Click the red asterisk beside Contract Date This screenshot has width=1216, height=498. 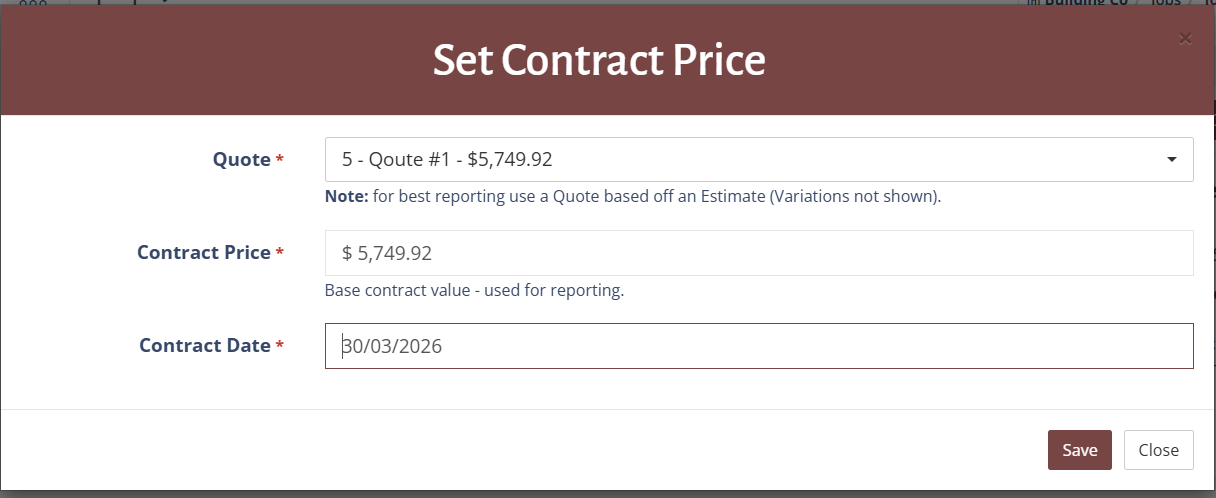click(x=279, y=347)
